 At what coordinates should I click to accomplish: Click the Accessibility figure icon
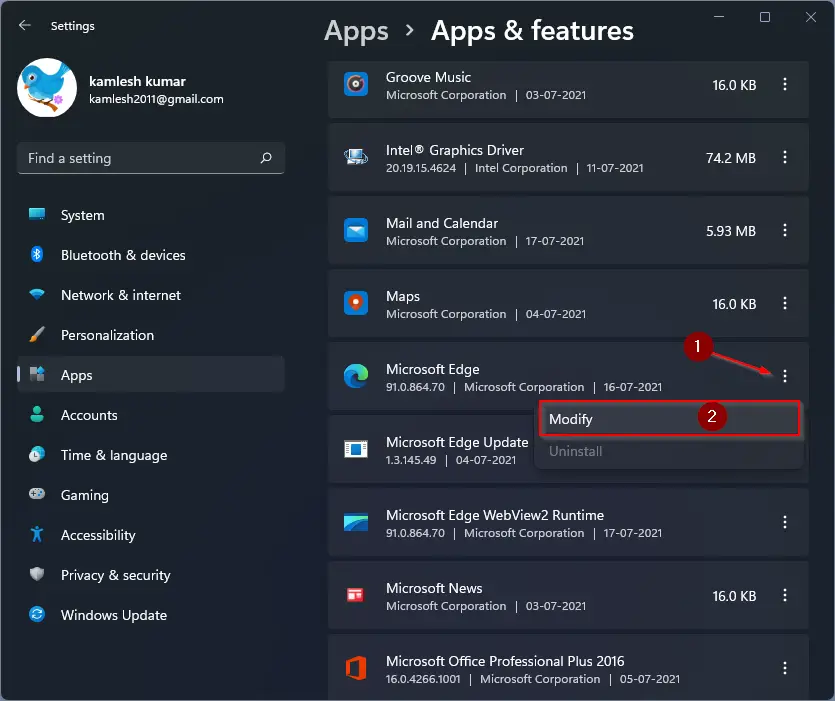click(37, 534)
